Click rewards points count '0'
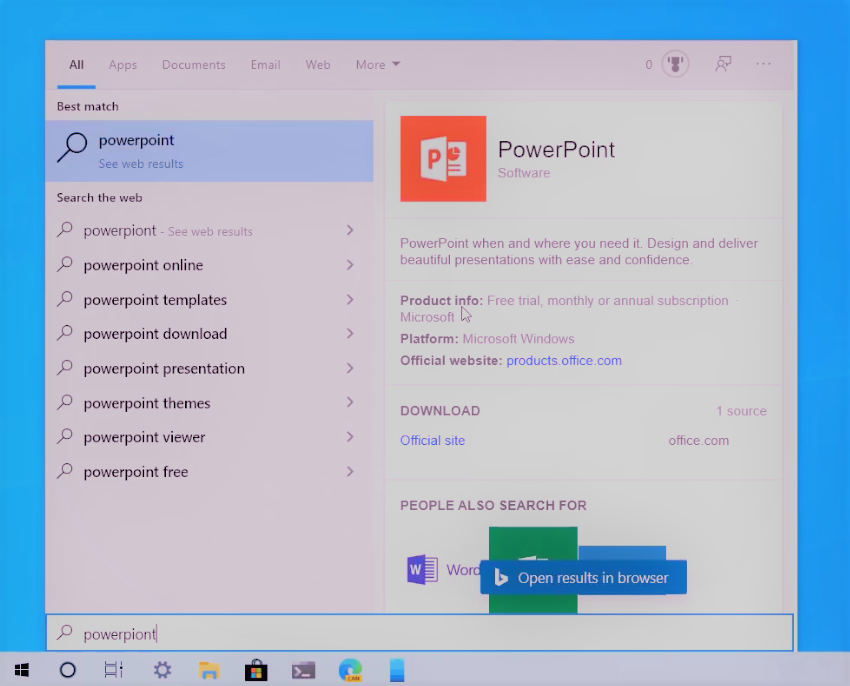The height and width of the screenshot is (686, 850). coord(648,65)
